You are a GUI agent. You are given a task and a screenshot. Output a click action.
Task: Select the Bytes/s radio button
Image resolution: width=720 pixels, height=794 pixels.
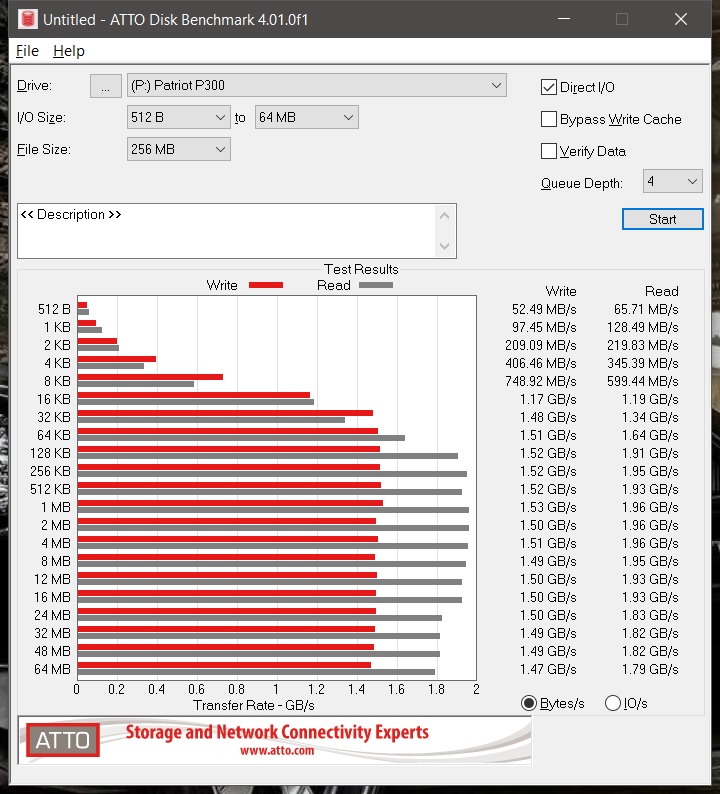point(529,703)
